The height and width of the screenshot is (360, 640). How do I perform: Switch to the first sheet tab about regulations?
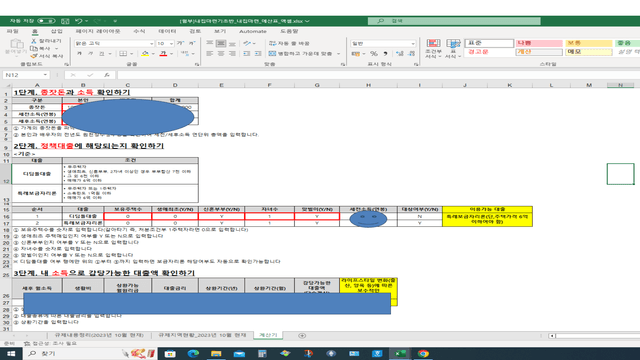99,335
